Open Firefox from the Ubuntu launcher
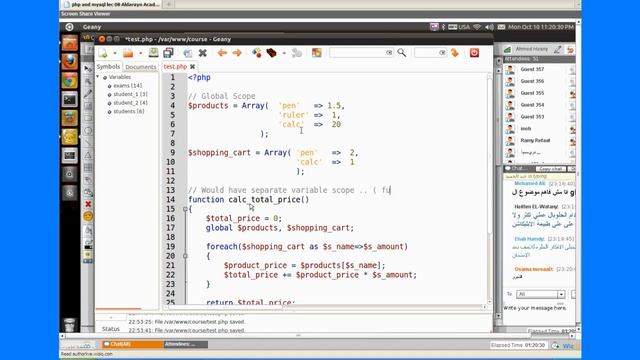 point(70,62)
